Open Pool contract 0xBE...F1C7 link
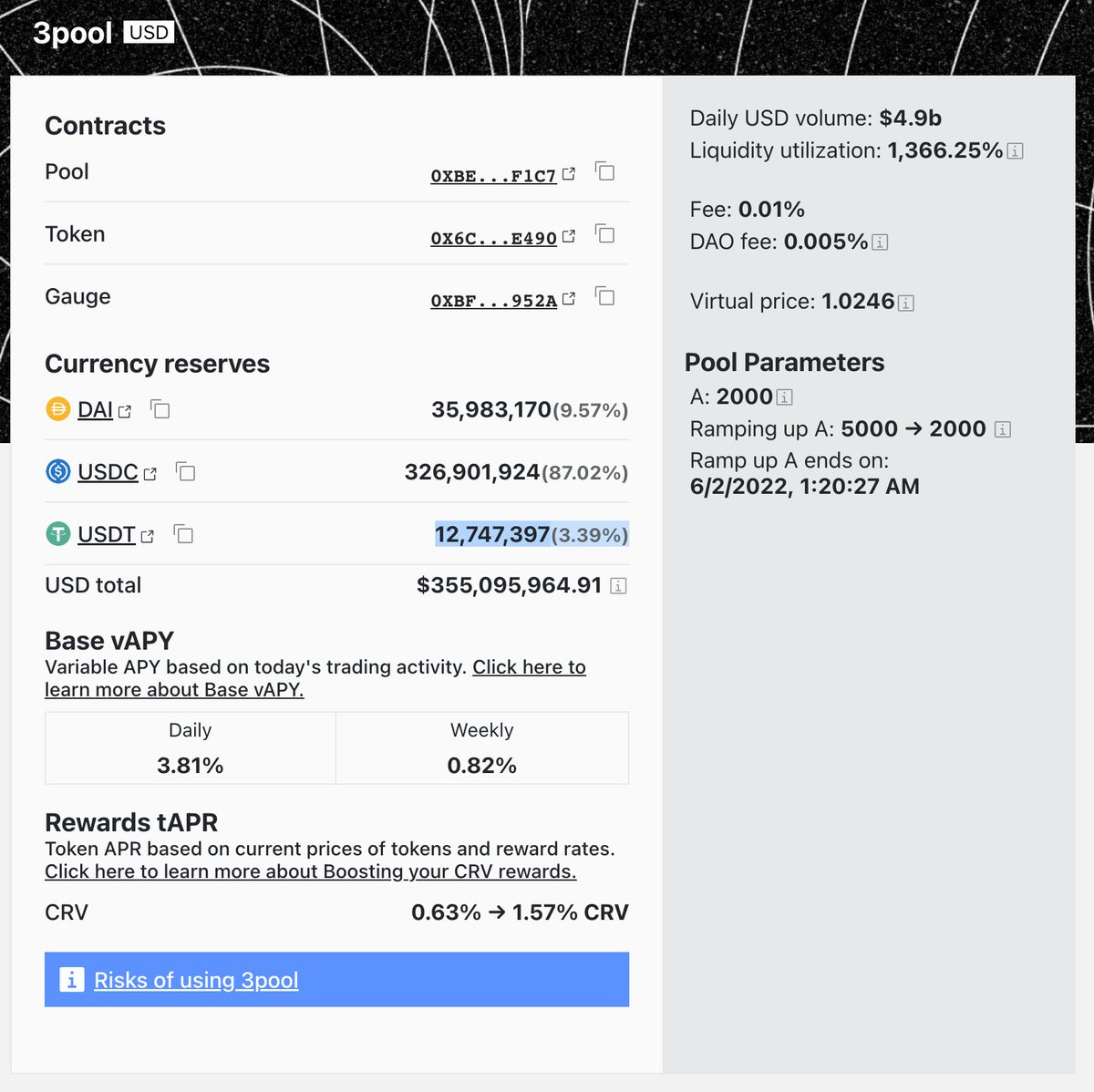Viewport: 1094px width, 1092px height. pyautogui.click(x=493, y=176)
